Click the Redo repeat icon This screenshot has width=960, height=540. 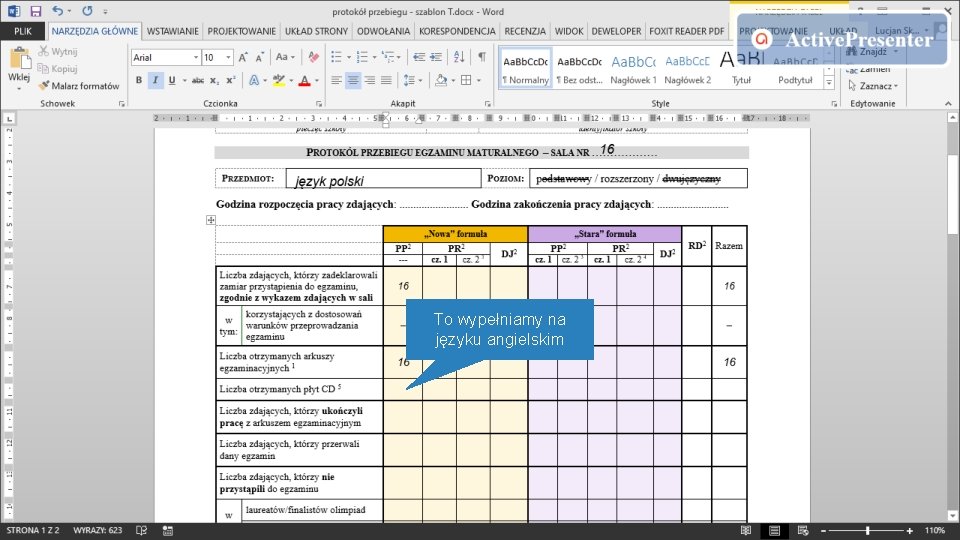88,11
